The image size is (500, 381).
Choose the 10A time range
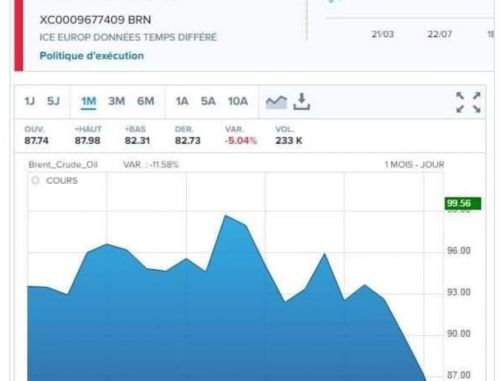[238, 101]
